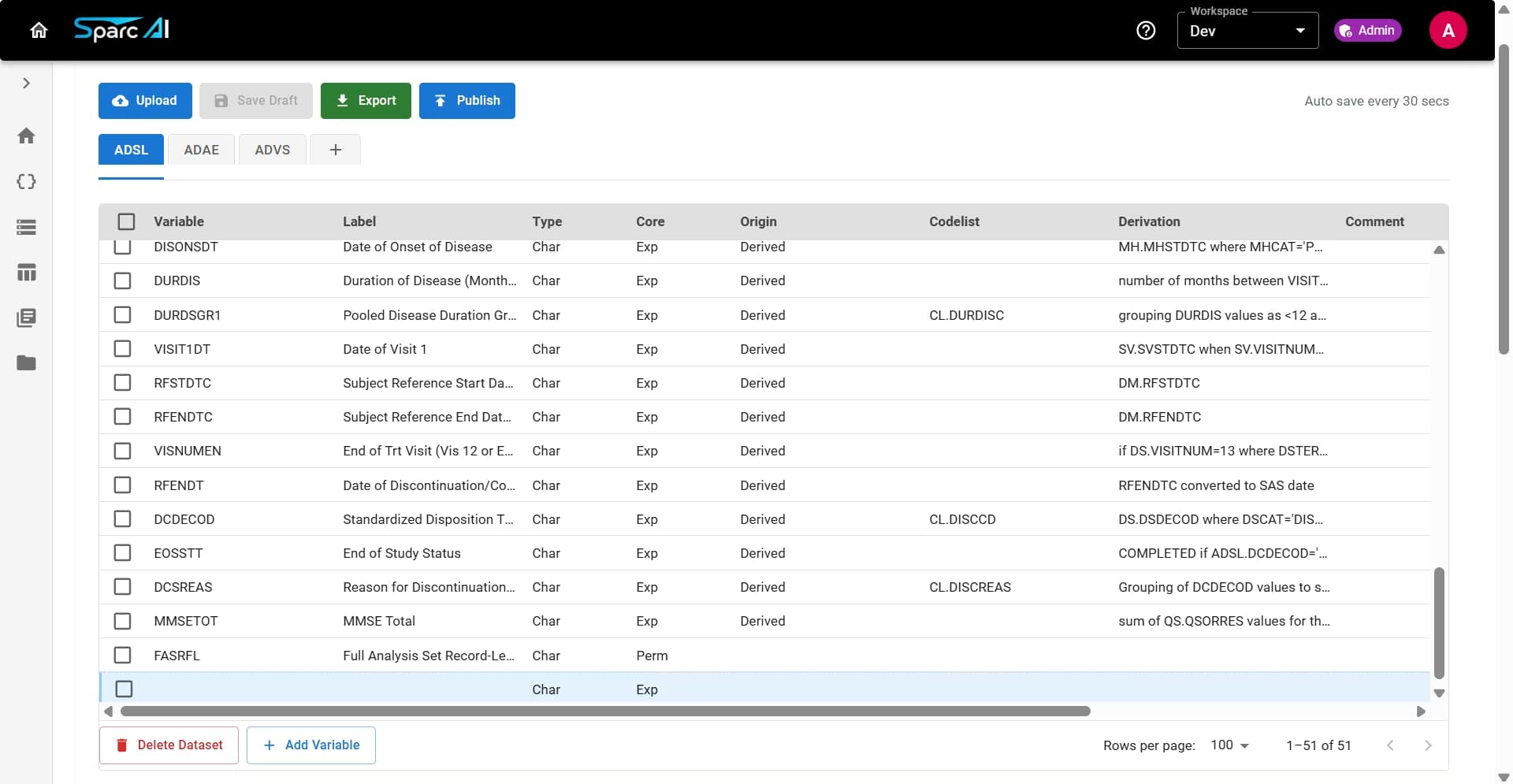1513x784 pixels.
Task: Open the folder icon in sidebar
Action: pos(26,362)
